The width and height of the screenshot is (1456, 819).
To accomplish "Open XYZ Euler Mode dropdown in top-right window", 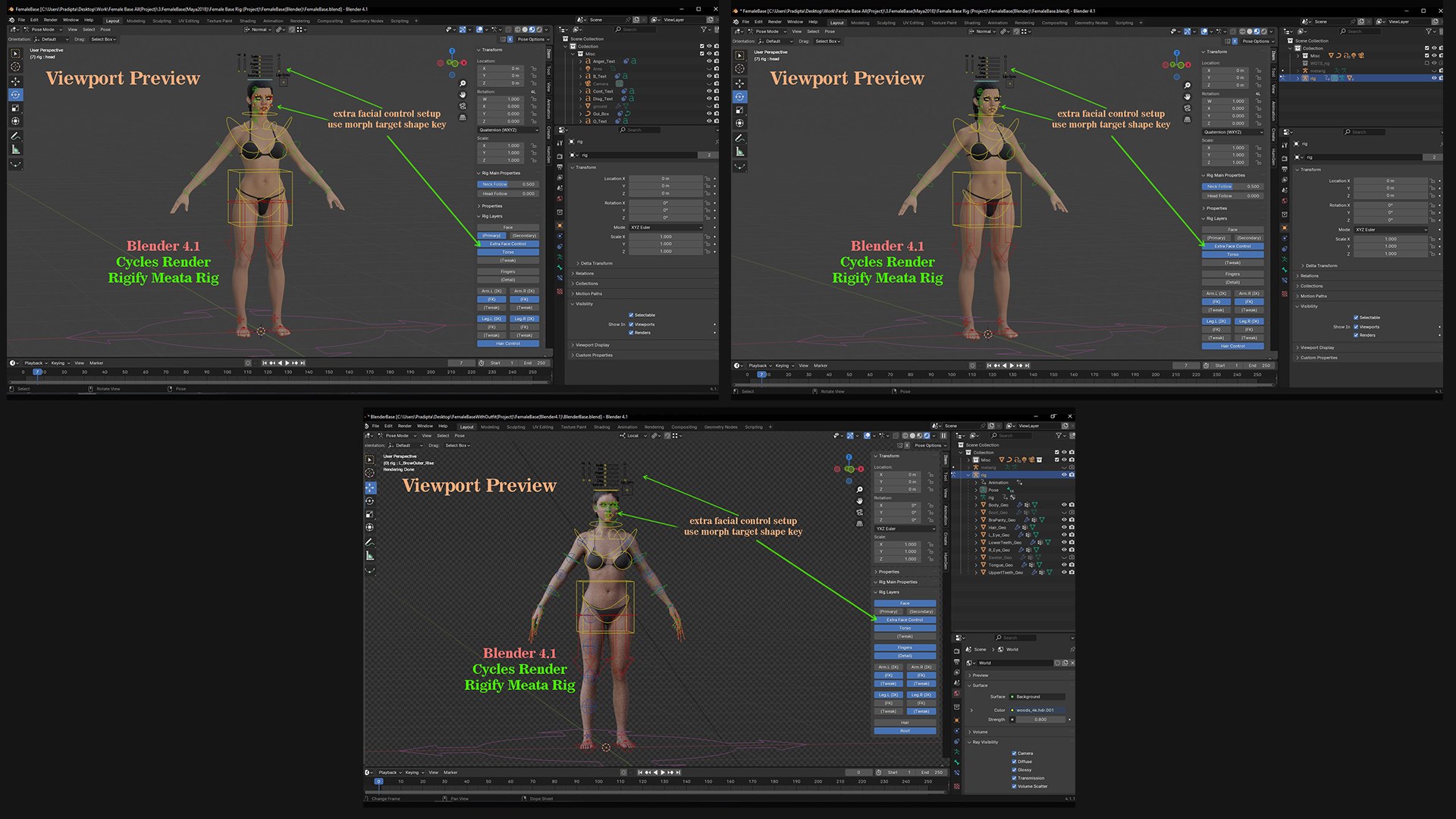I will tap(1392, 230).
